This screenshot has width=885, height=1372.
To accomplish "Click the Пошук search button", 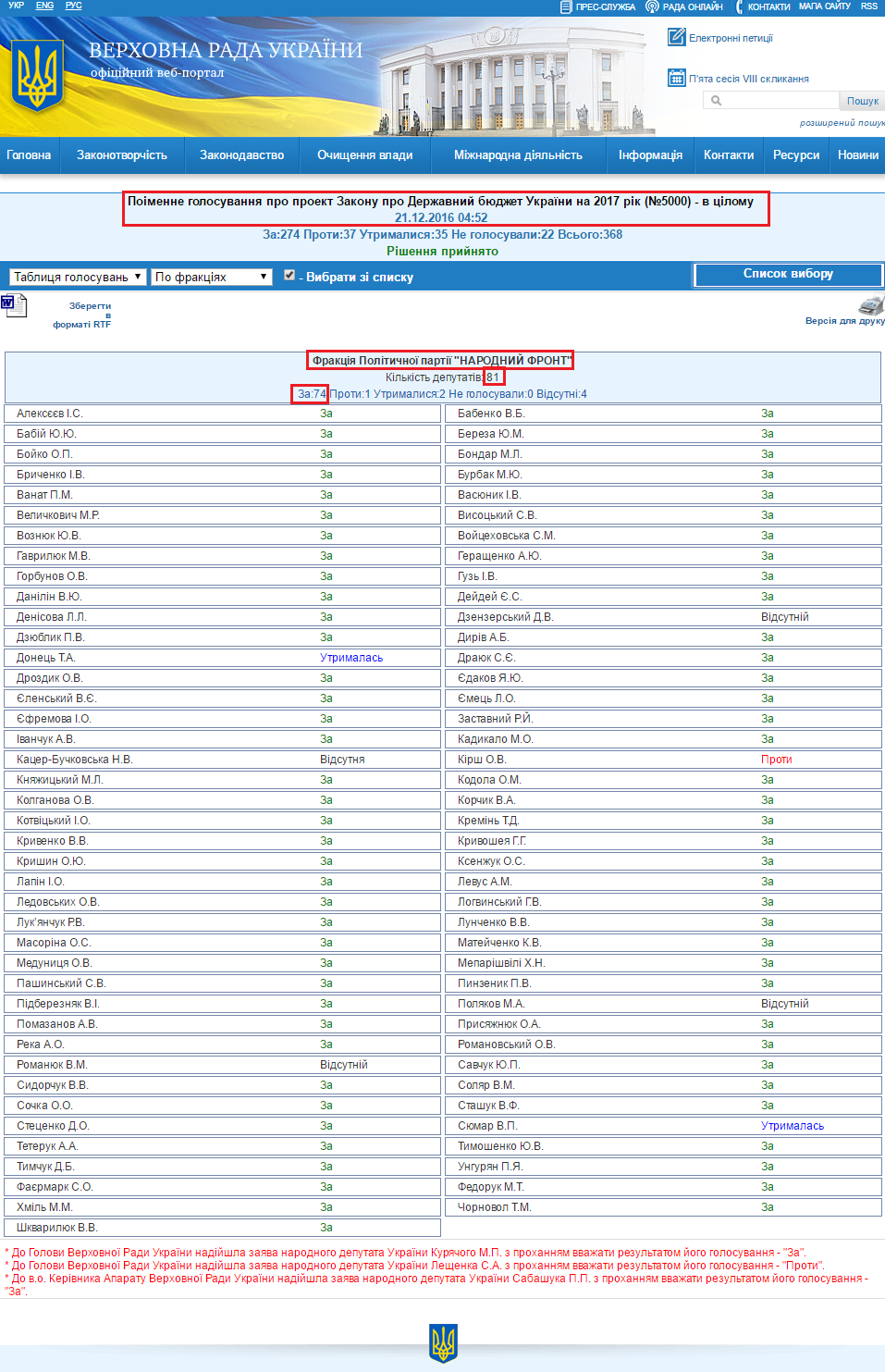I will (862, 101).
